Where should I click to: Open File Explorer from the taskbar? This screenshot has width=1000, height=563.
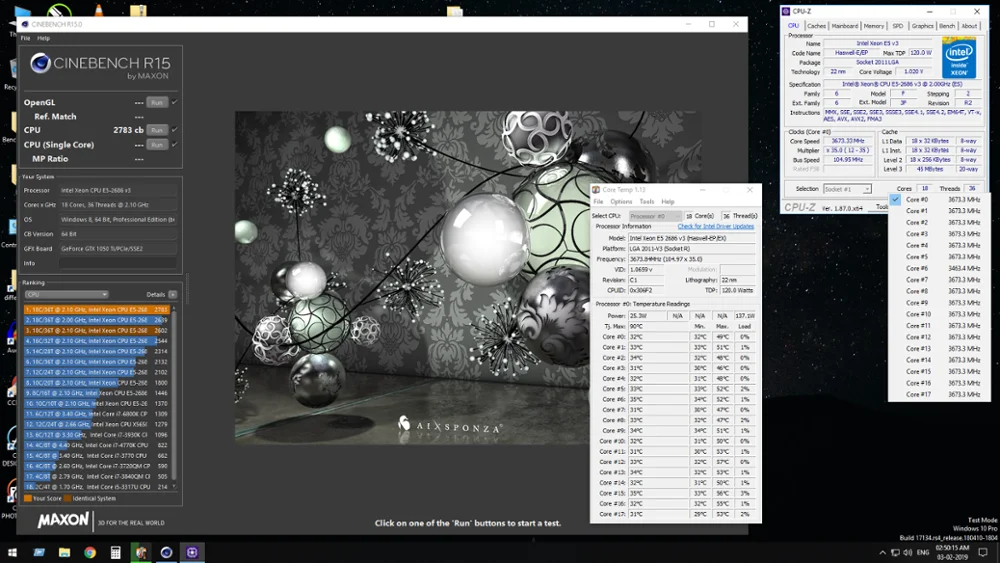65,552
